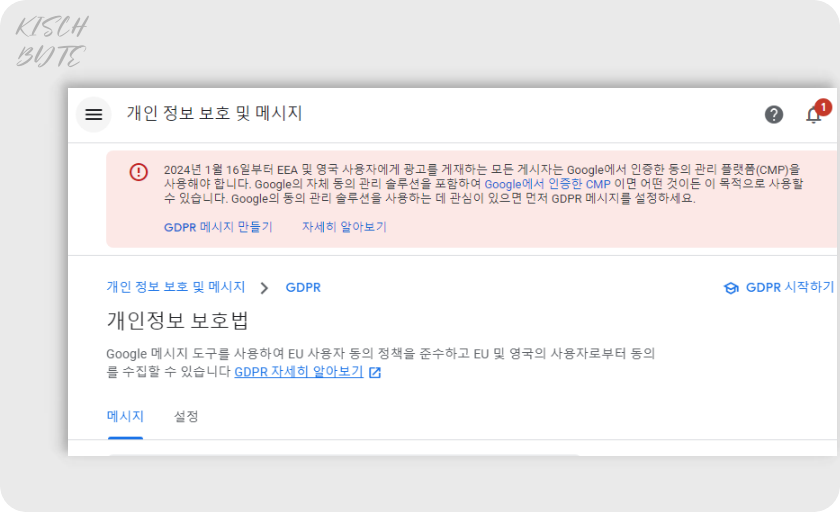840x512 pixels.
Task: Switch to the 메시지 tab
Action: (x=125, y=416)
